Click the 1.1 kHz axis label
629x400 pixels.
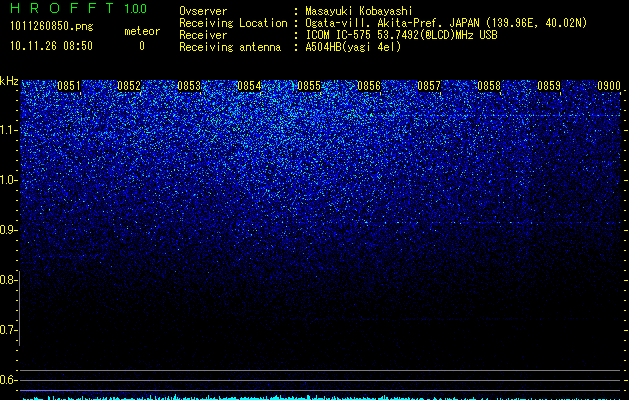tap(8, 130)
